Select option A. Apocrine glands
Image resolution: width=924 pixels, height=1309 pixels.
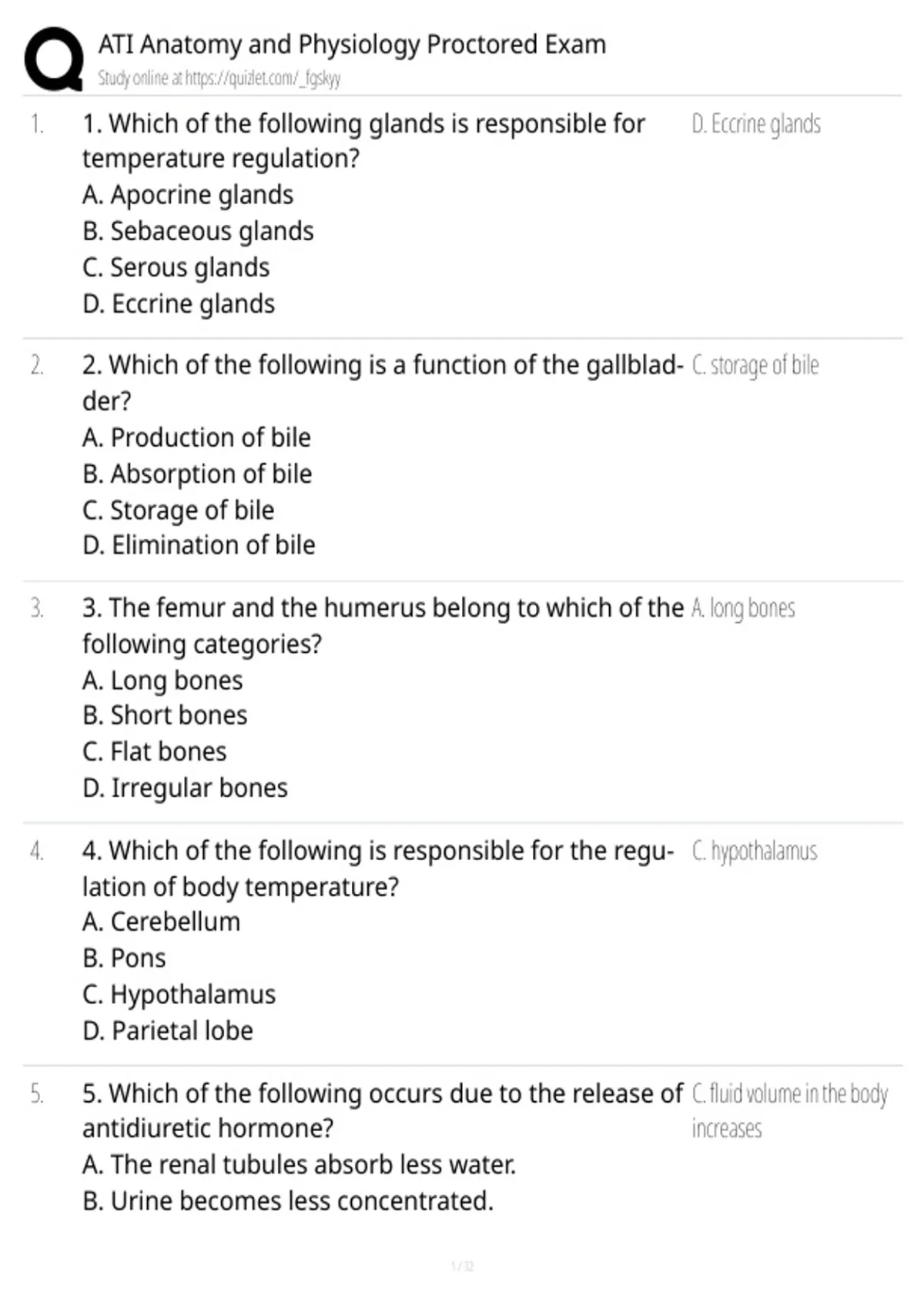(x=188, y=195)
